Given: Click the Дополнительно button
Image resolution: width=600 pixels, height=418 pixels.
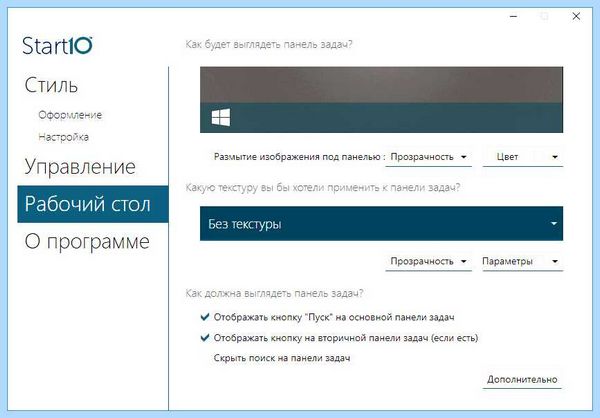Looking at the screenshot, I should click(x=522, y=380).
